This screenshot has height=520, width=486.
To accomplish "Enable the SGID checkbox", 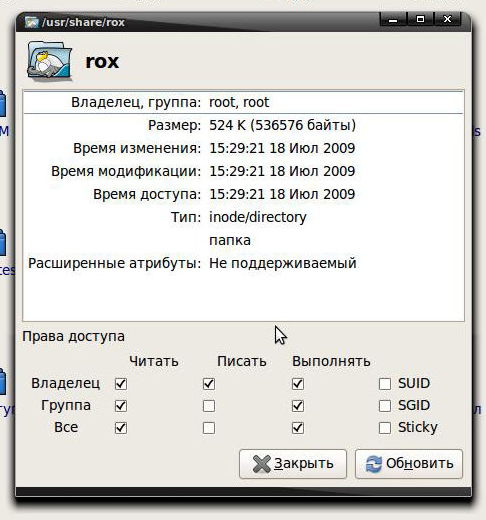I will 385,406.
